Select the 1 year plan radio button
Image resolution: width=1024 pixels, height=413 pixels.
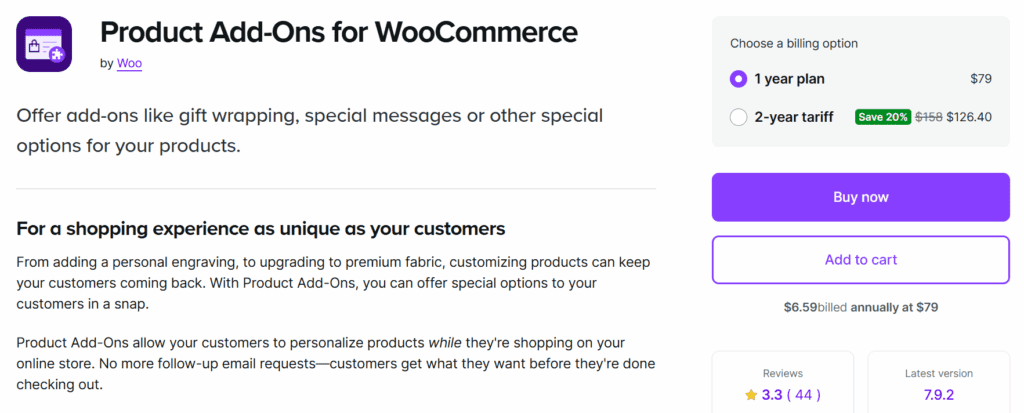click(x=739, y=78)
